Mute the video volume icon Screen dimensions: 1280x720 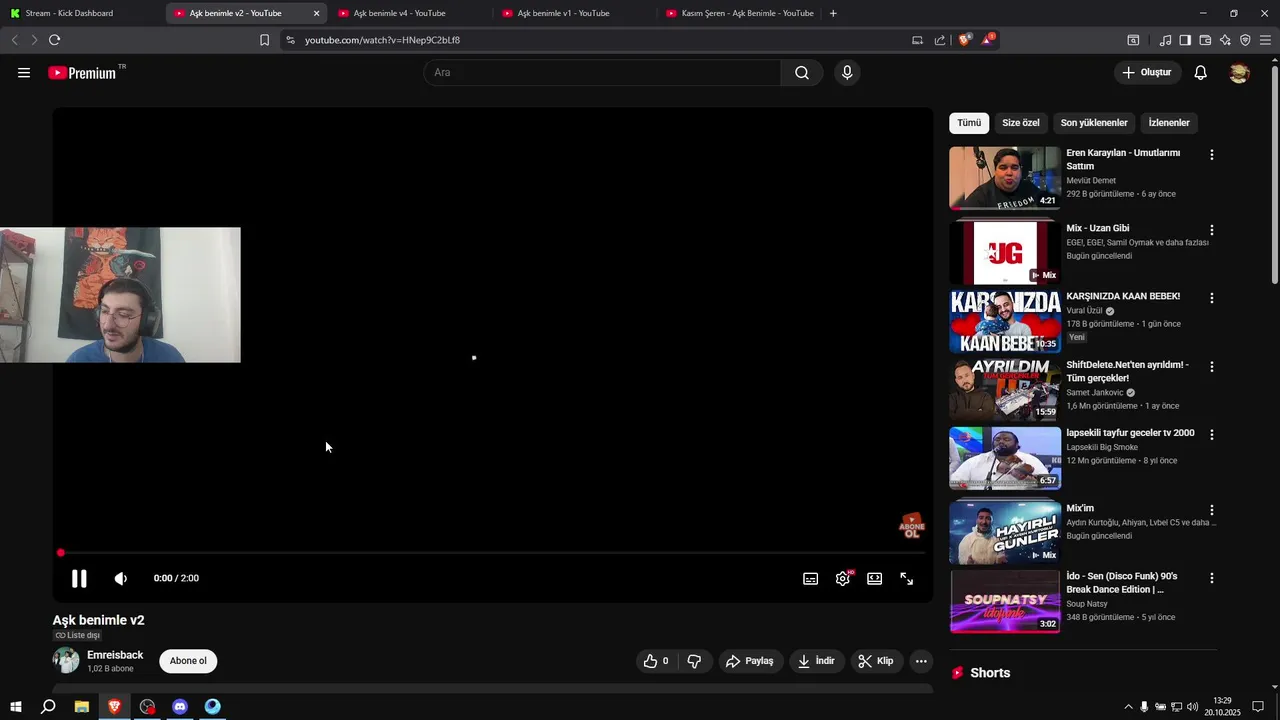121,578
